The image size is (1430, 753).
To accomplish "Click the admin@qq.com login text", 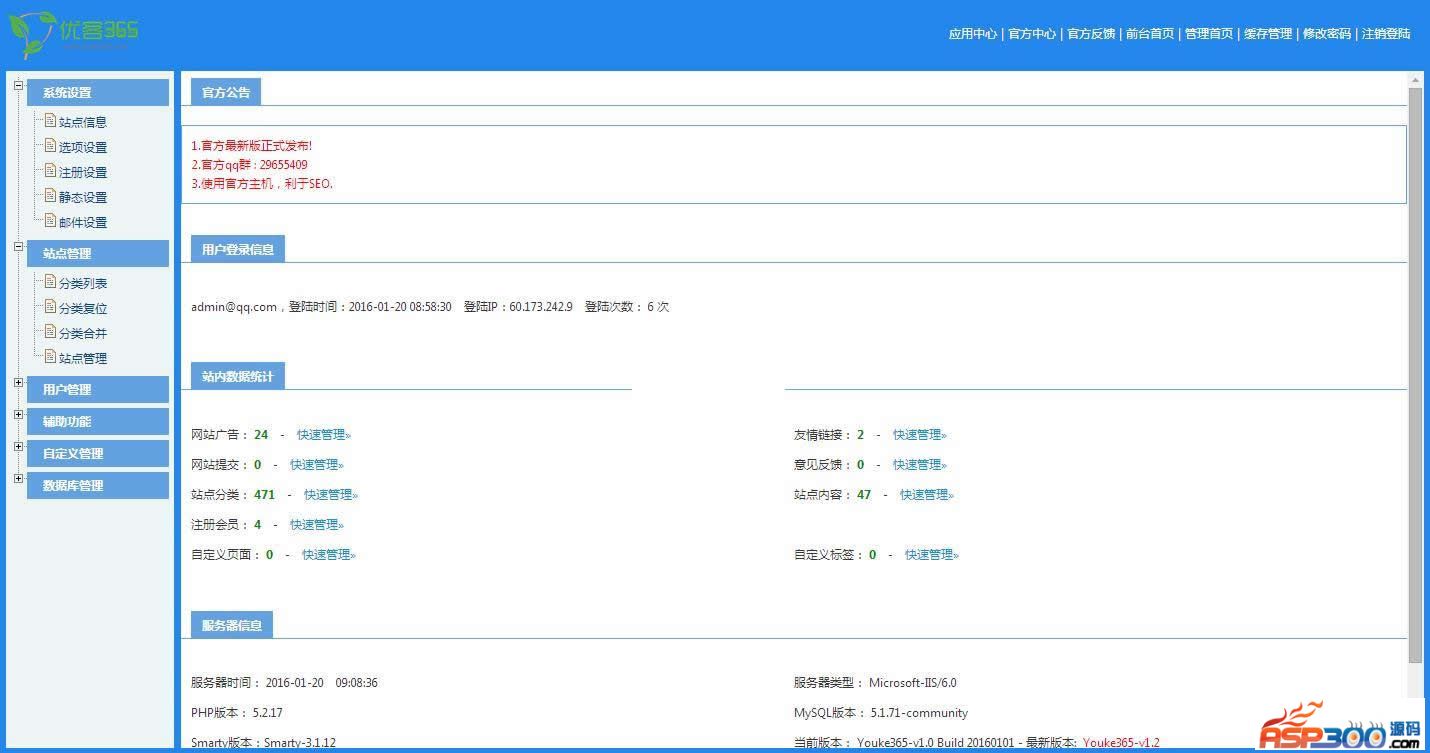I will [x=234, y=307].
